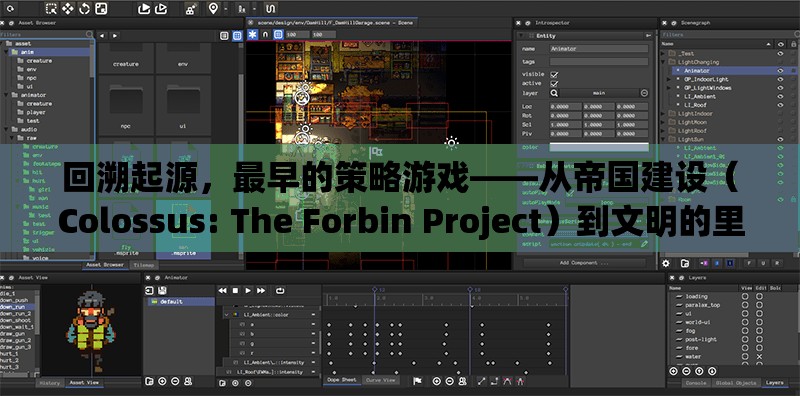Click the name field containing Animator
Screen dimensions: 800x396
pos(599,49)
